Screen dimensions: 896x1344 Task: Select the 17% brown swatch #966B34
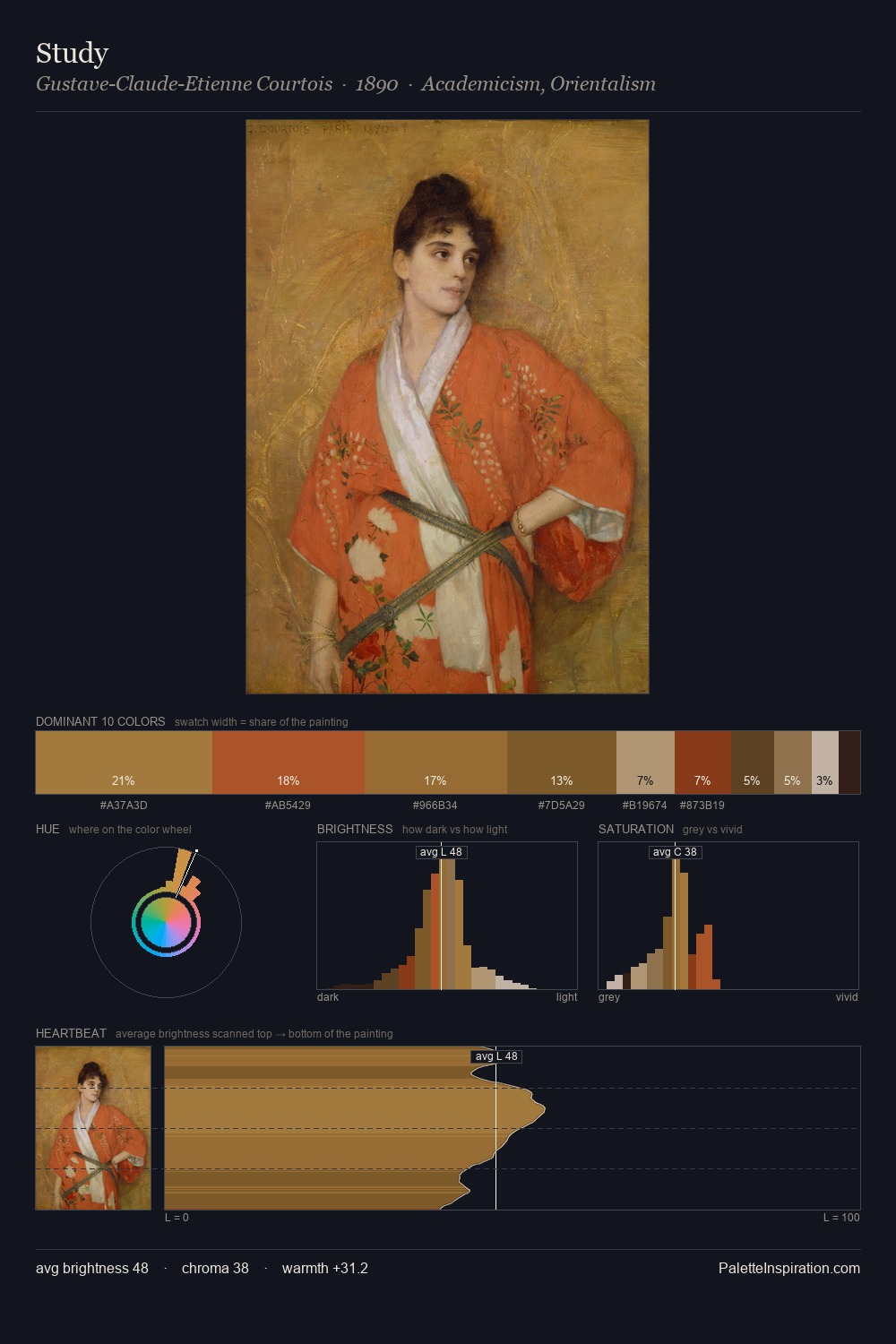click(x=435, y=762)
